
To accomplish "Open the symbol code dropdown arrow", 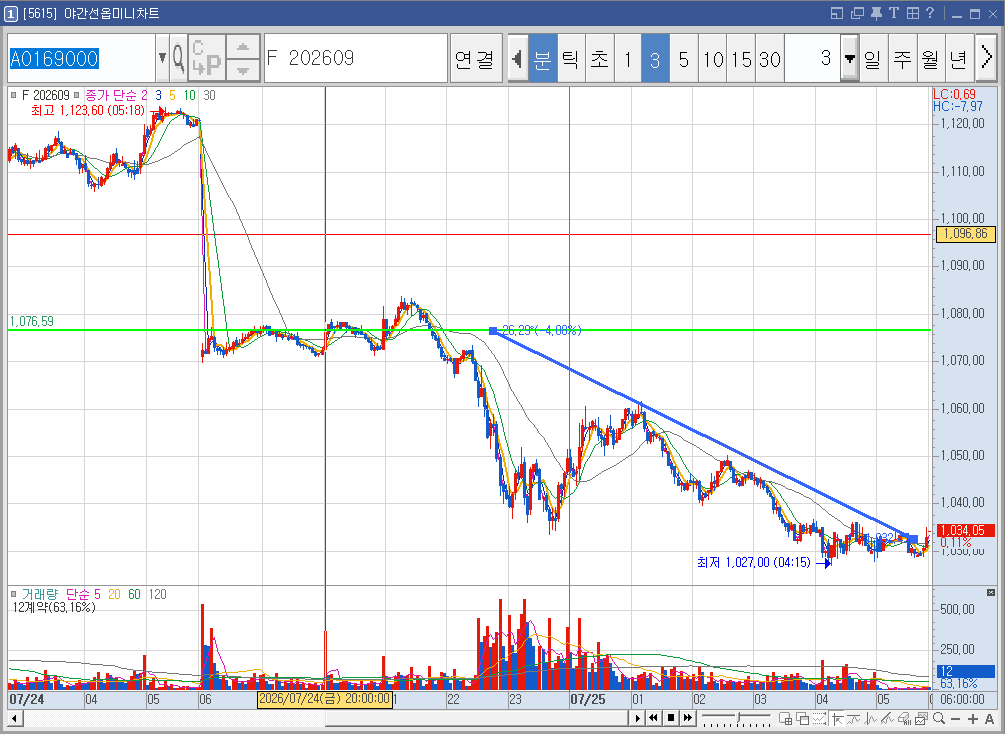I will tap(162, 58).
